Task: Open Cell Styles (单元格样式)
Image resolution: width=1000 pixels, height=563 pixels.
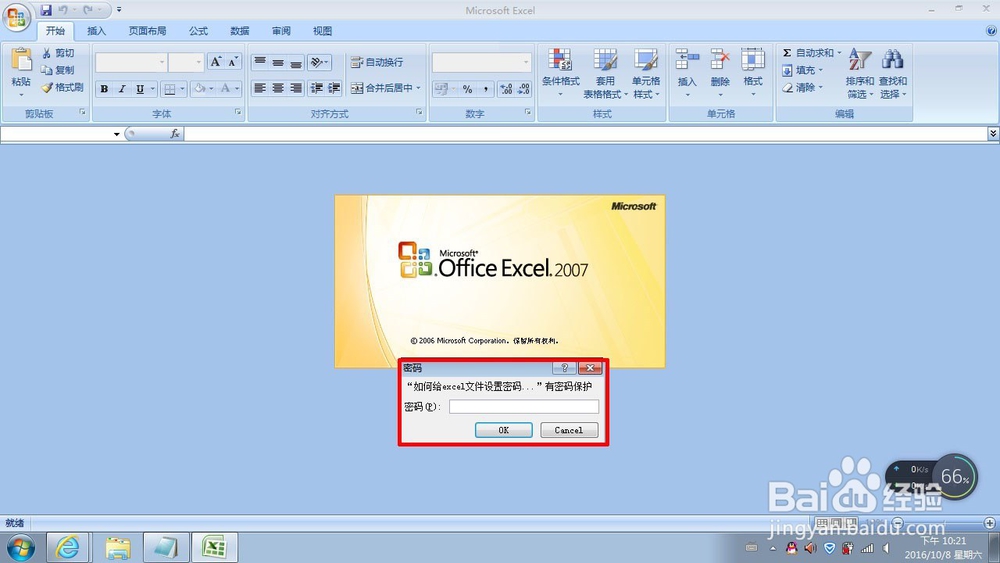Action: (646, 73)
